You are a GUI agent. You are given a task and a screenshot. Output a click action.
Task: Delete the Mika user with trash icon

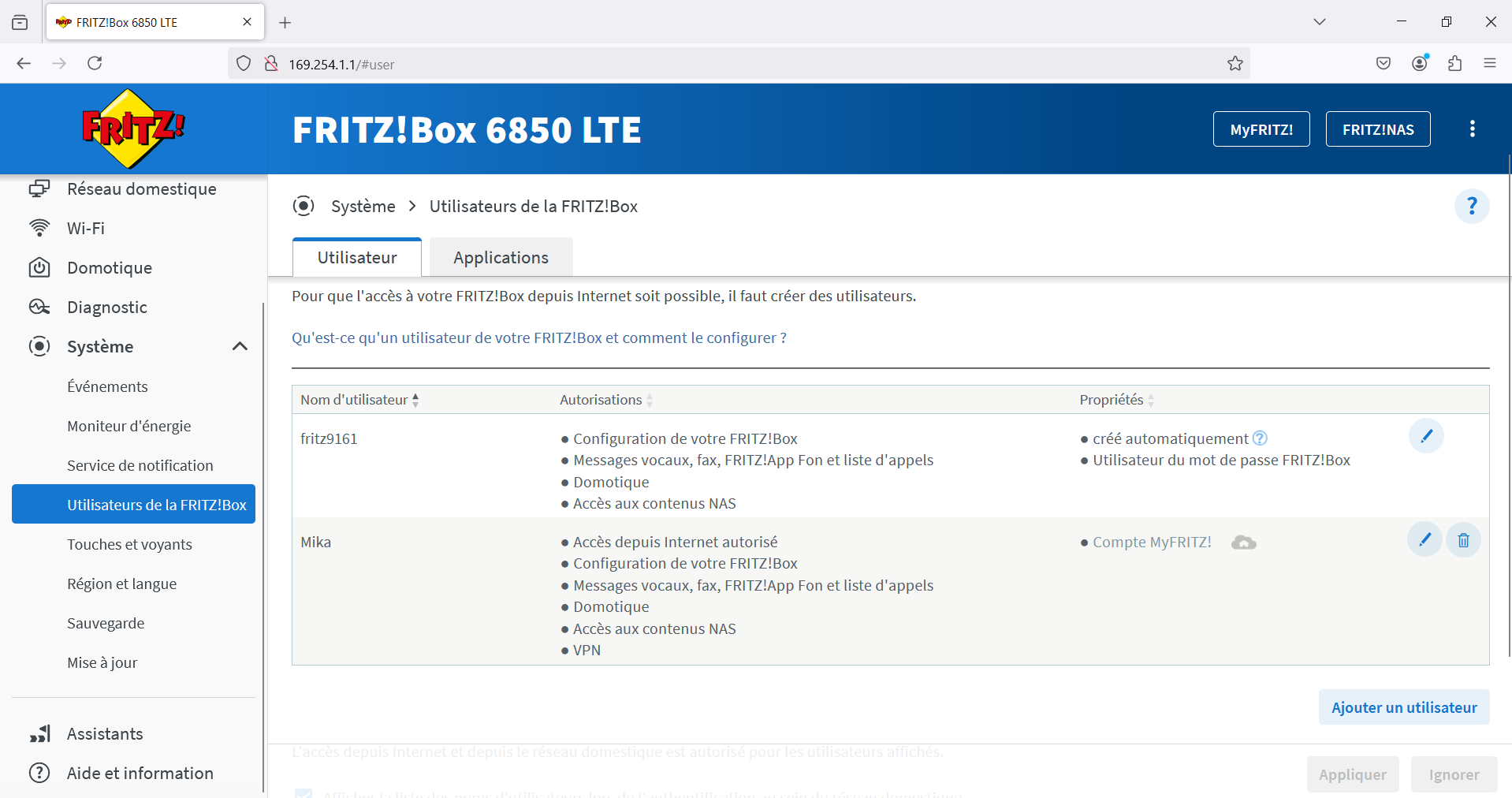(x=1463, y=540)
